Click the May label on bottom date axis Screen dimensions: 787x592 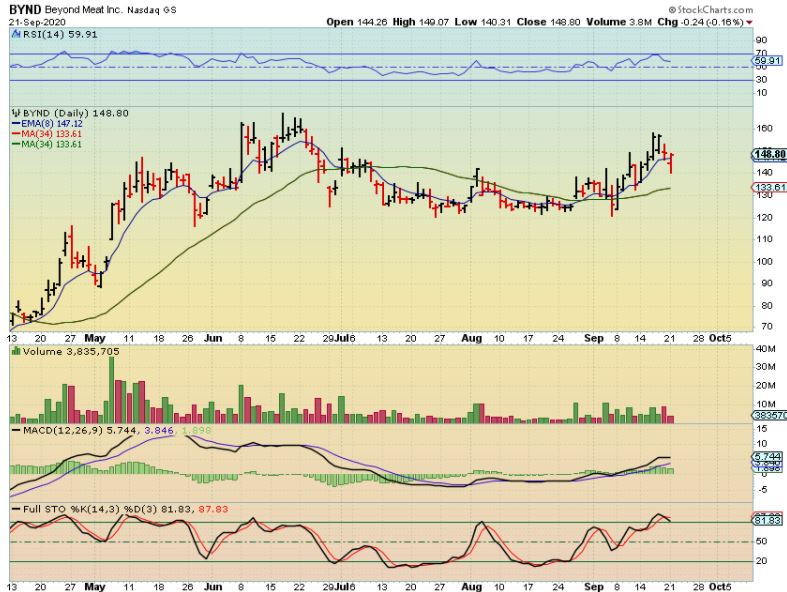(x=94, y=586)
